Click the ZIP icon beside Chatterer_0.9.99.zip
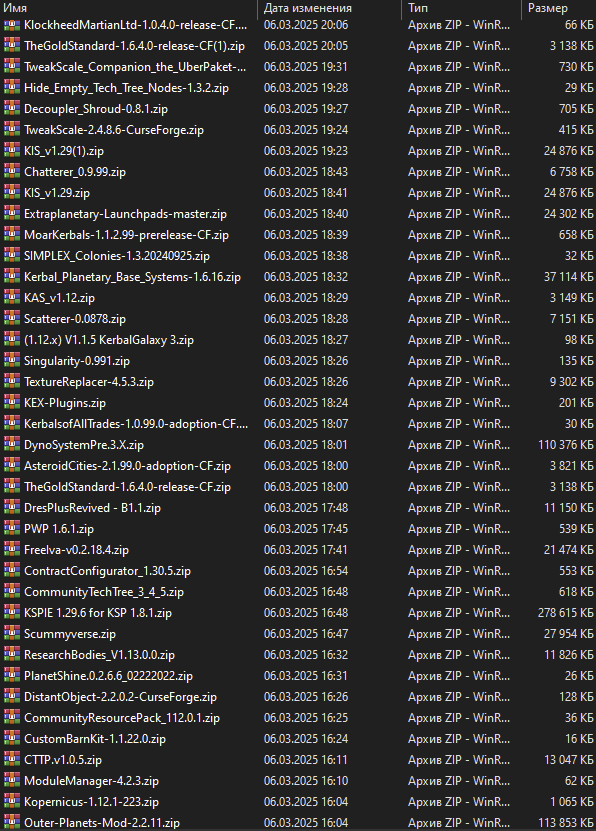This screenshot has height=831, width=596. 12,172
